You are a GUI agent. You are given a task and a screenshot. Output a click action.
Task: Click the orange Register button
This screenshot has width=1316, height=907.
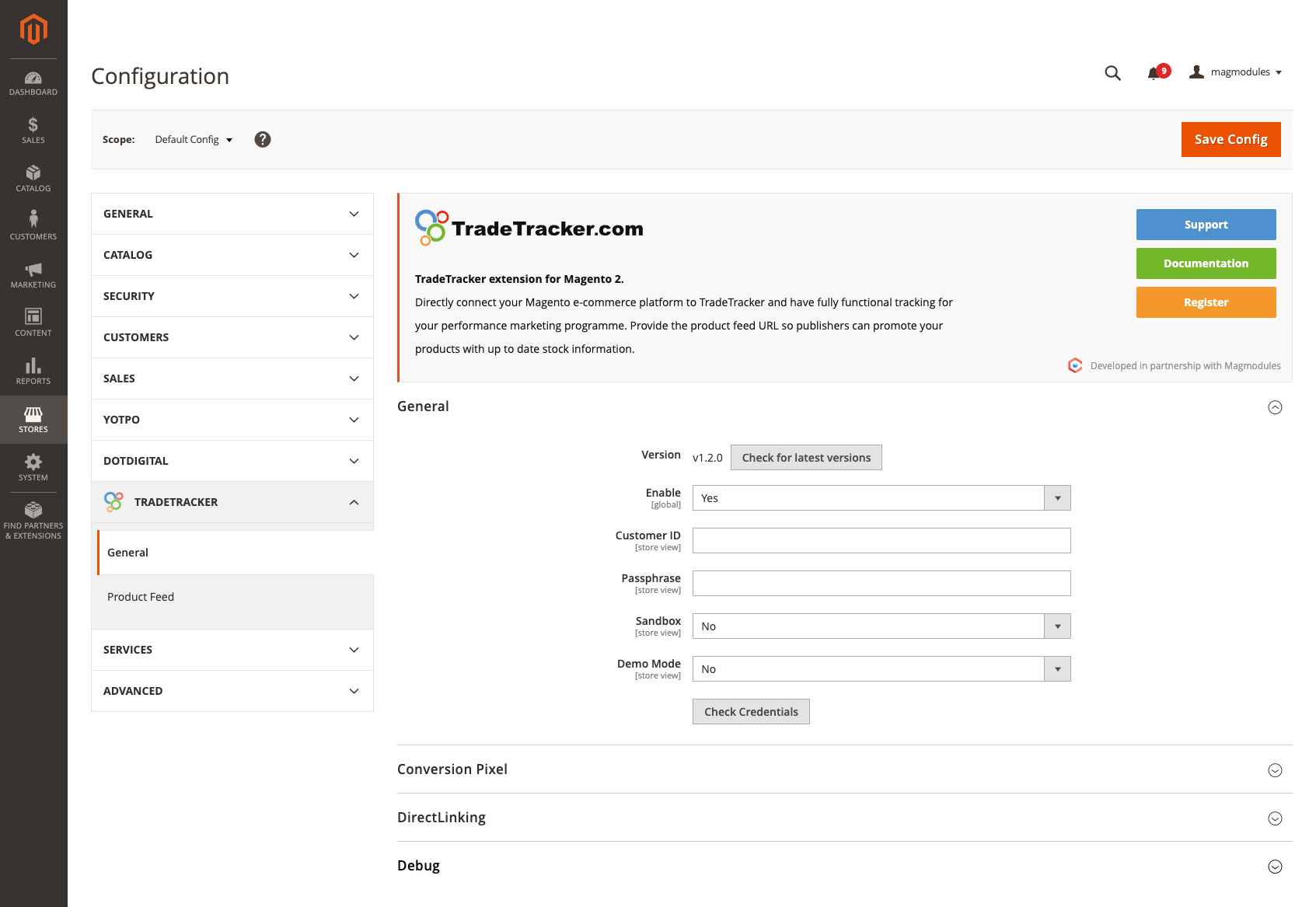click(x=1206, y=302)
